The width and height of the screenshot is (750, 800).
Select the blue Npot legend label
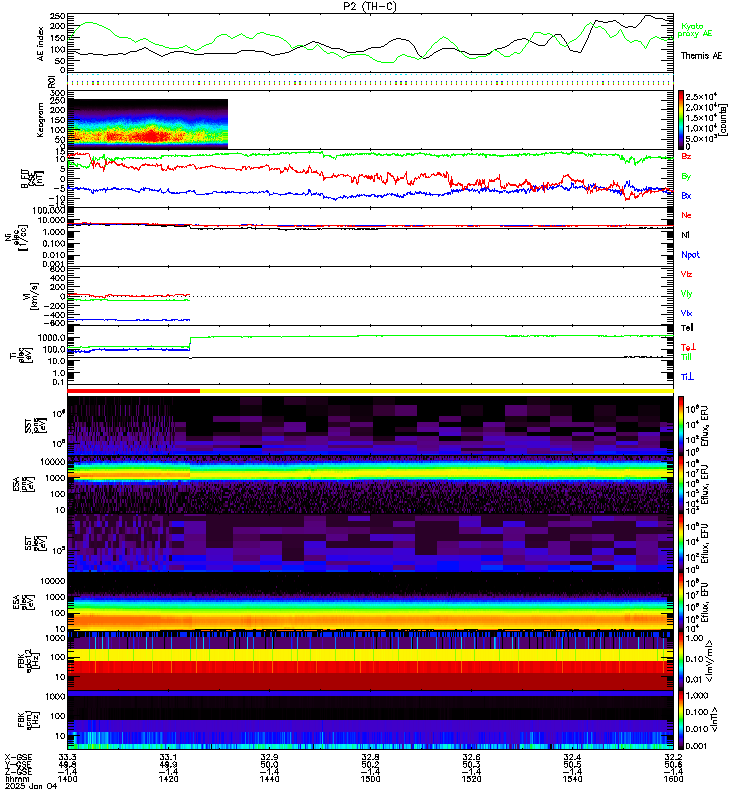[690, 255]
